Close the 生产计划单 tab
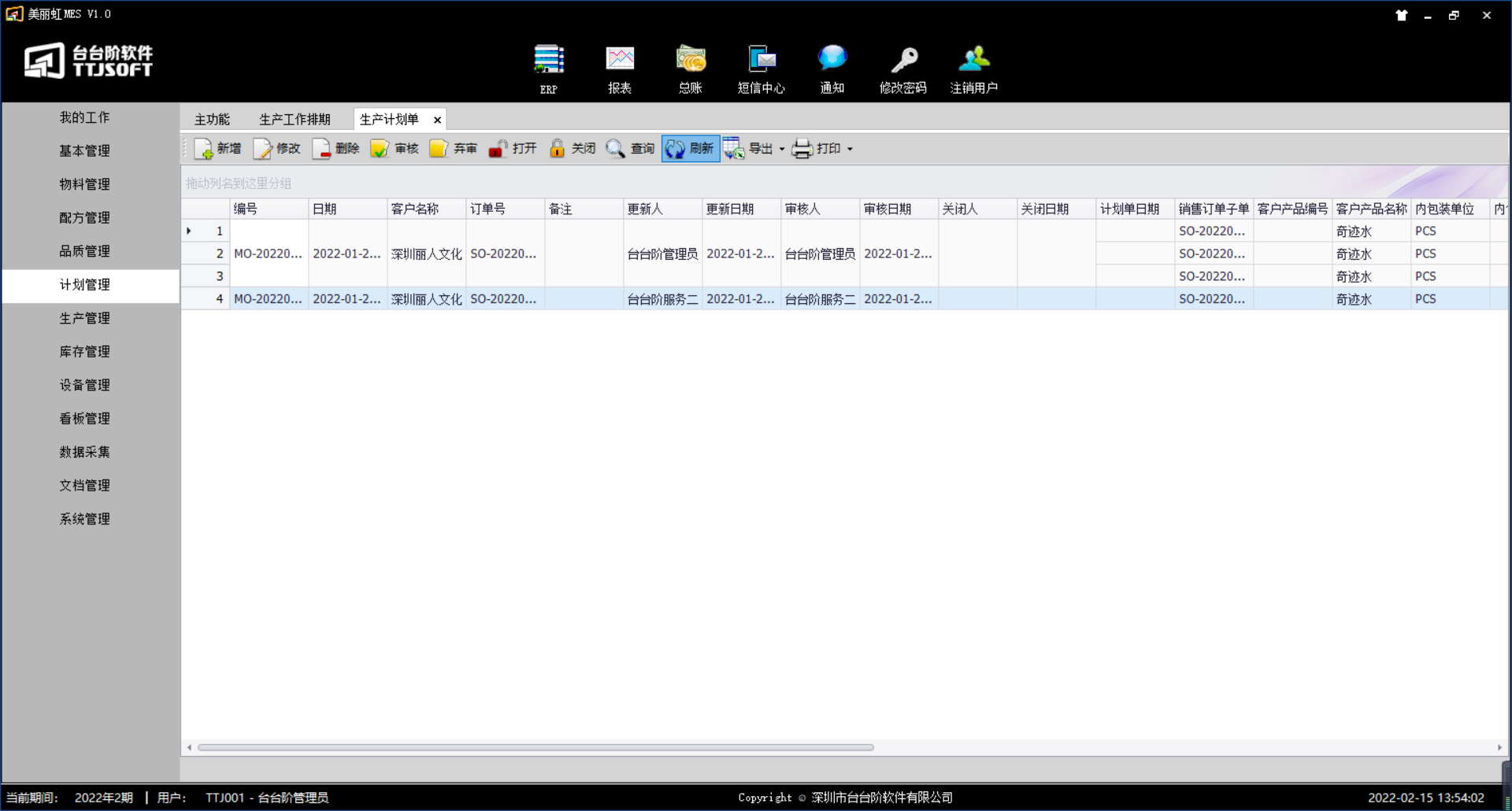1512x811 pixels. tap(437, 120)
